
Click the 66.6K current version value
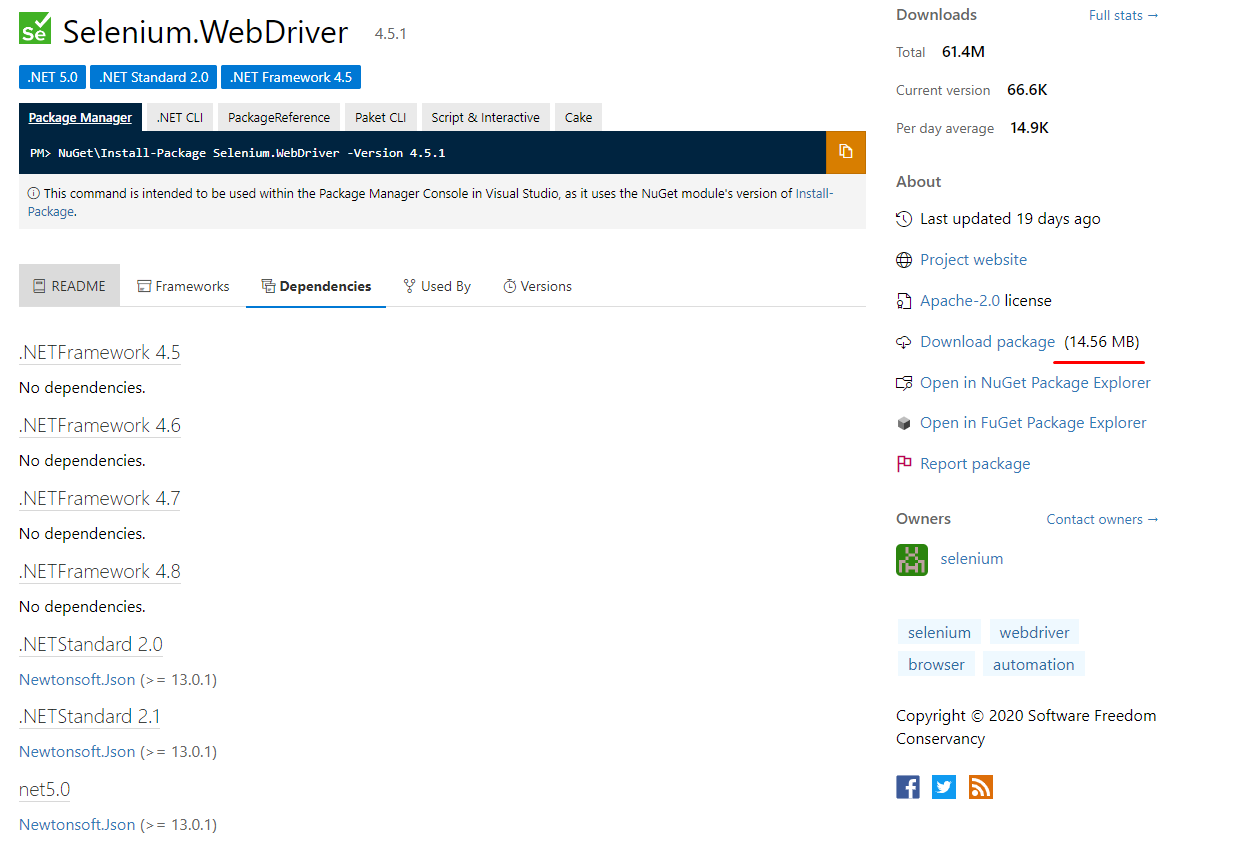pos(1027,90)
